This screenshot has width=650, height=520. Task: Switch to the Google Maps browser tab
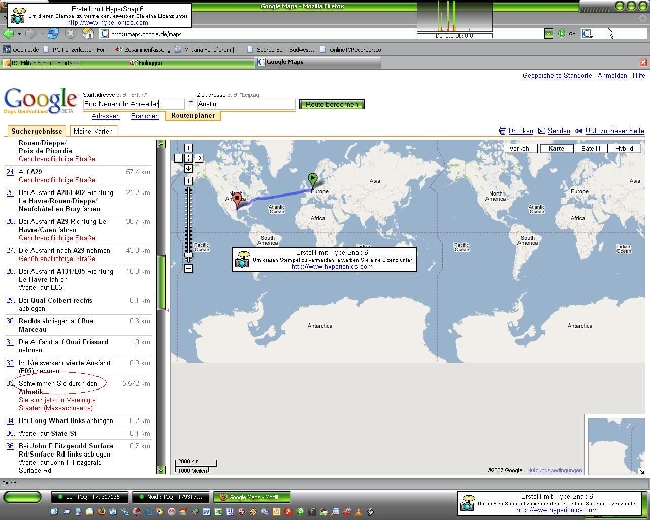(318, 62)
